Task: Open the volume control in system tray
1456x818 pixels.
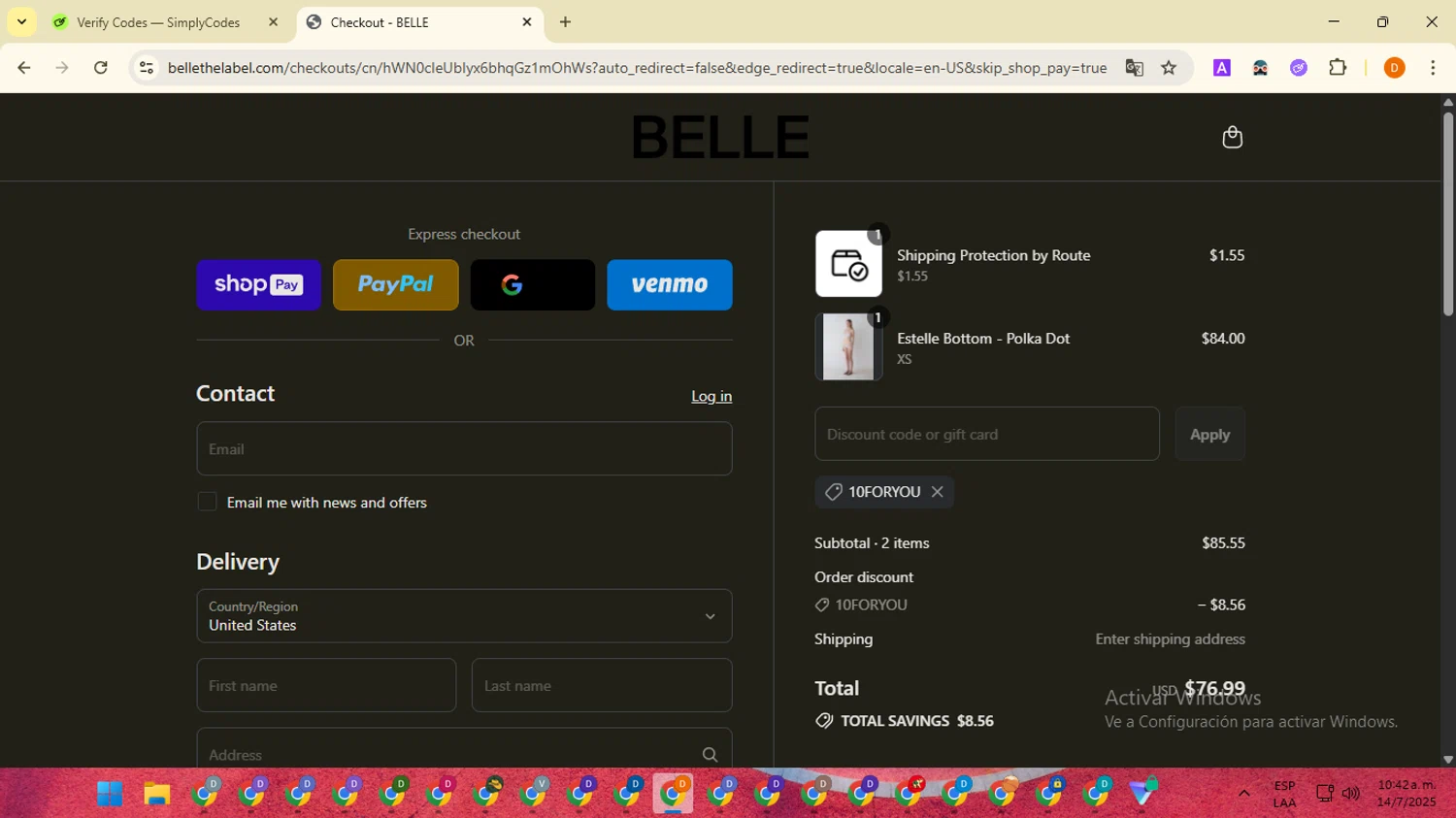Action: [1350, 794]
